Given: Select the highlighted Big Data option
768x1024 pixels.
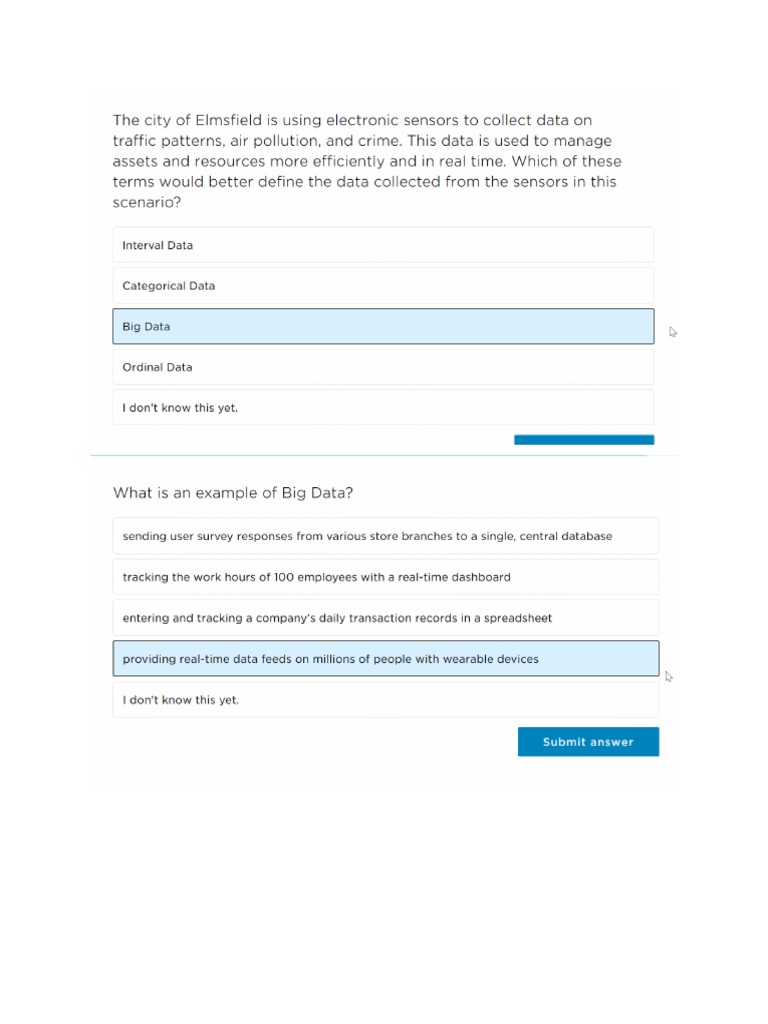Looking at the screenshot, I should (383, 327).
